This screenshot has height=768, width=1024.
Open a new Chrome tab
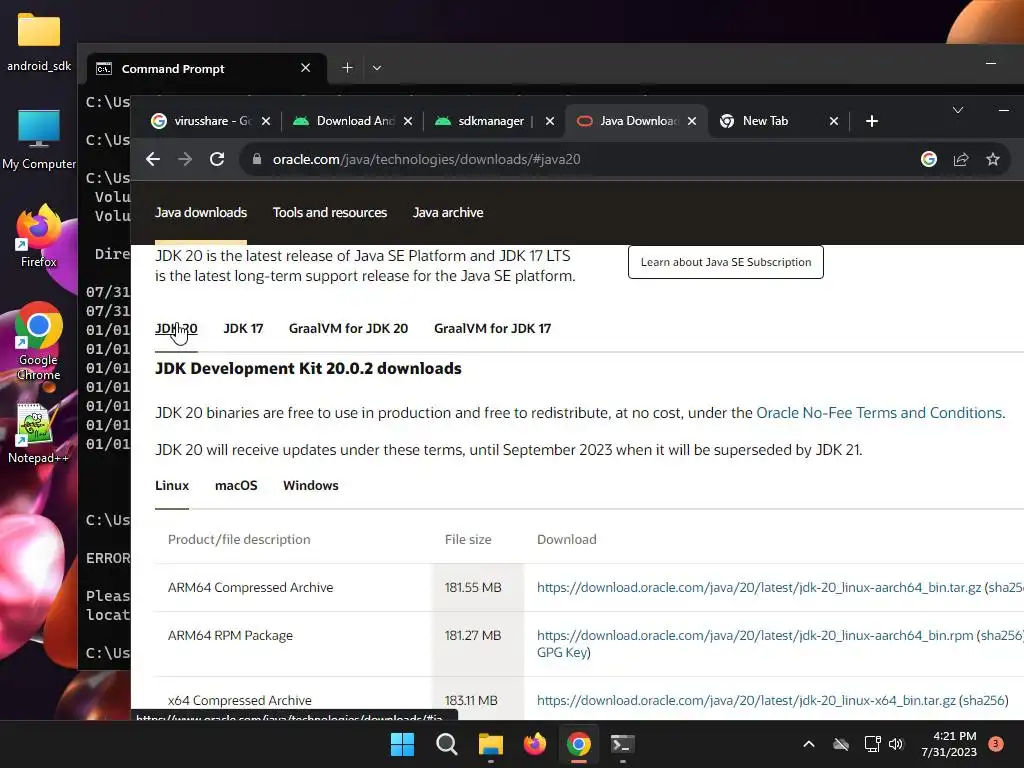(872, 121)
